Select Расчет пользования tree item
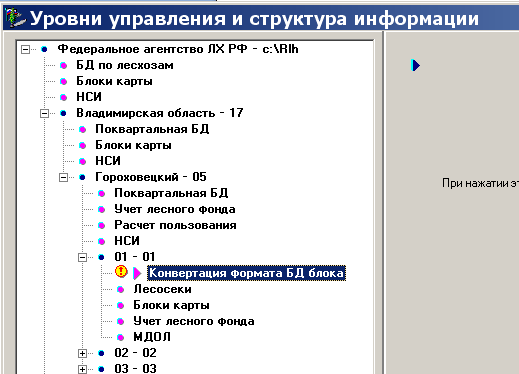Image resolution: width=519 pixels, height=374 pixels. pyautogui.click(x=175, y=225)
